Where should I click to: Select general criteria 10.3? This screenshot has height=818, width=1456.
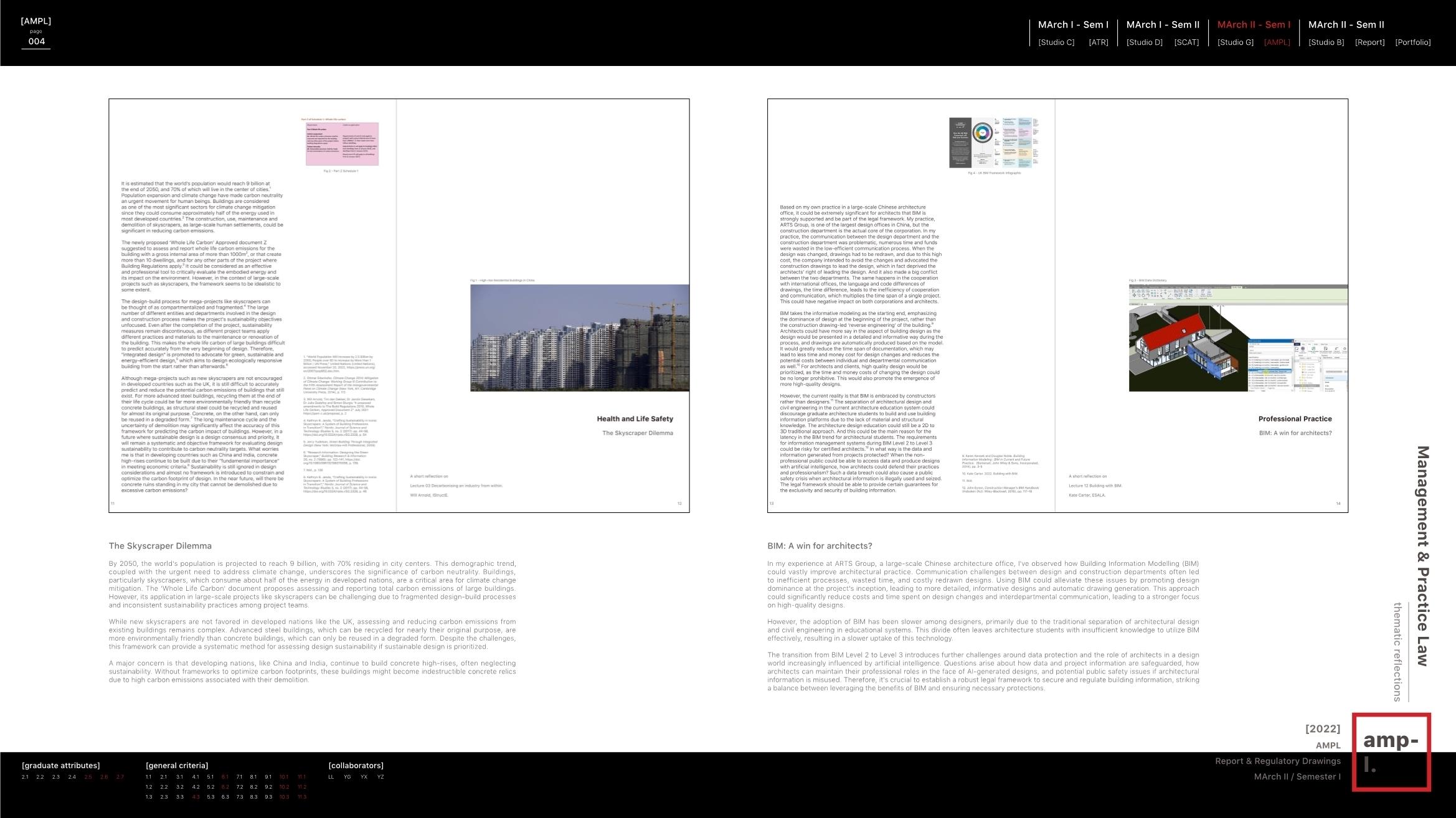[x=284, y=797]
